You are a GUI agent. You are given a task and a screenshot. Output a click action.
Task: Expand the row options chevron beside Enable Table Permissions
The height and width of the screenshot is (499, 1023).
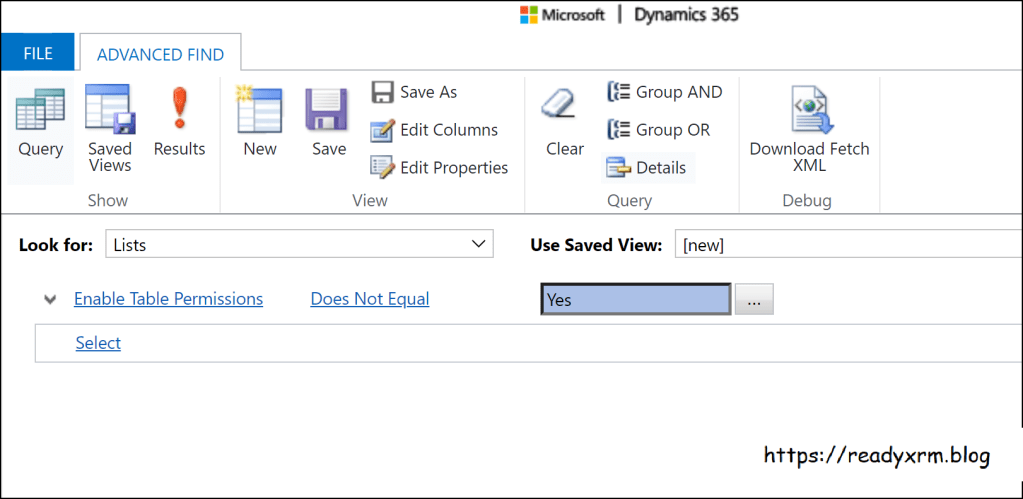coord(49,299)
